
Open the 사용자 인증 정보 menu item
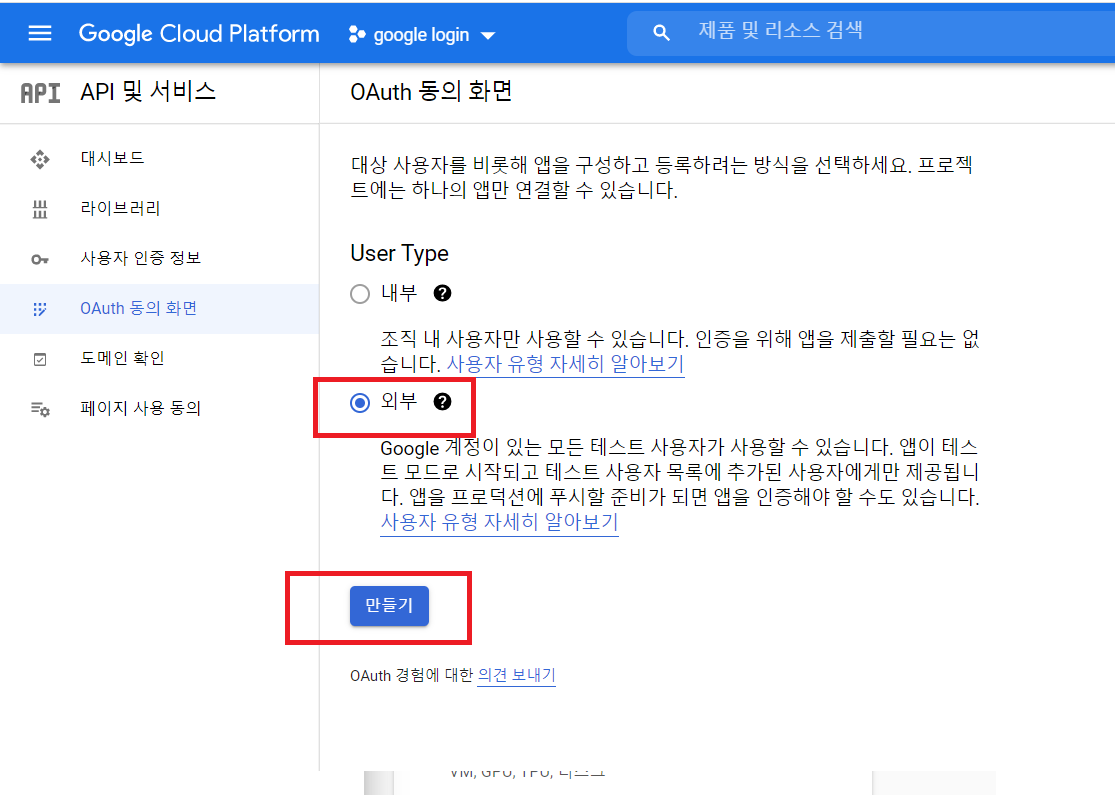159,258
